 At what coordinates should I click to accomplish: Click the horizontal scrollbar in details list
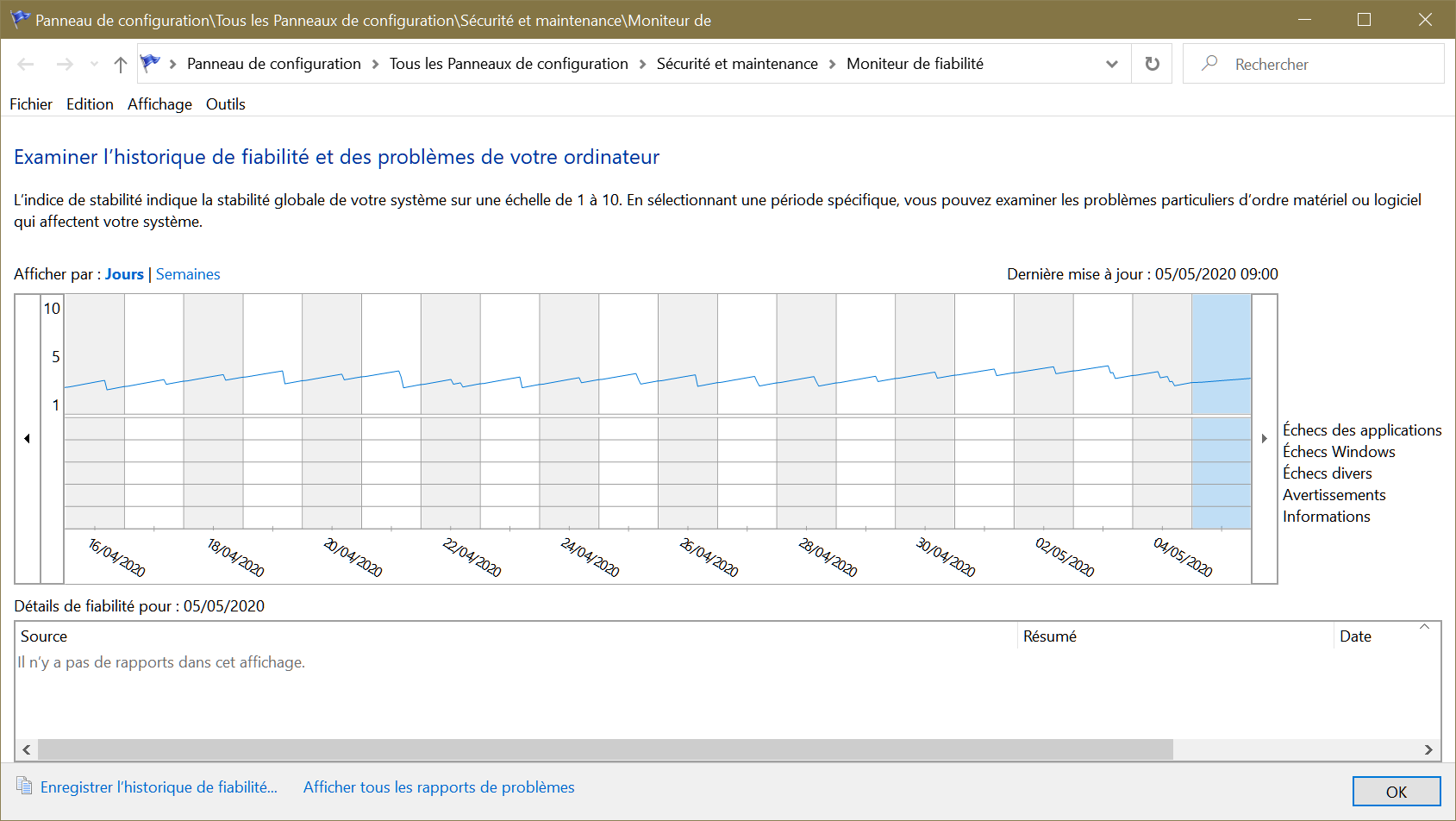[x=605, y=749]
